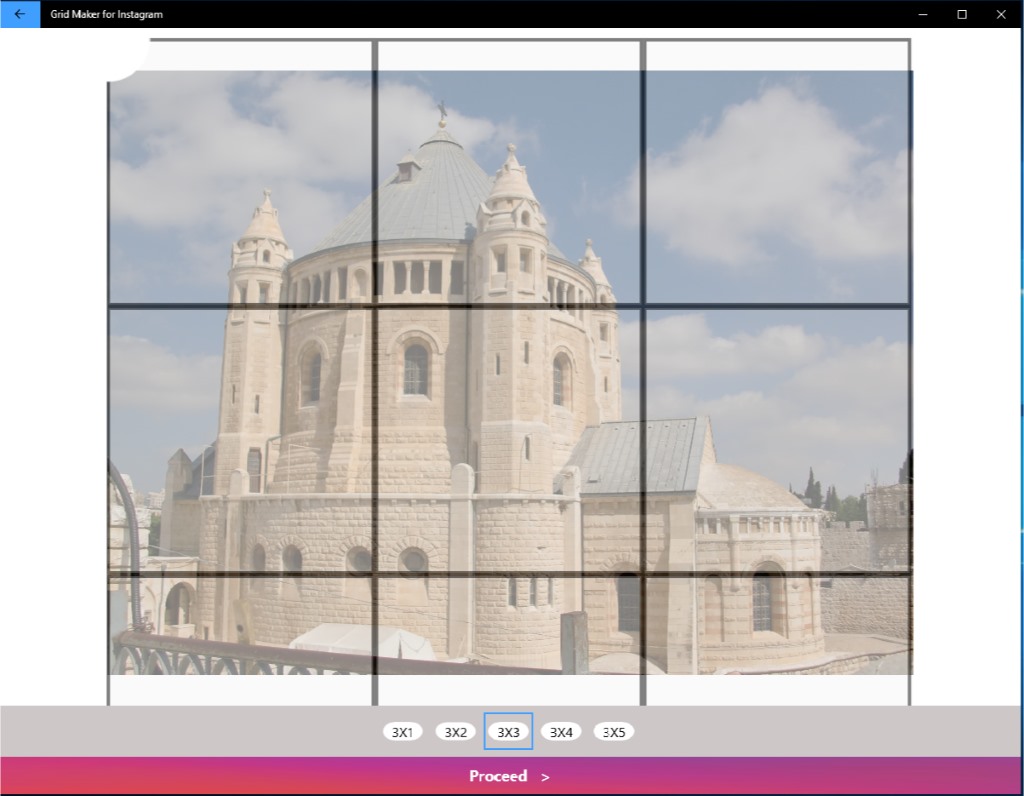Select the top-center cell showing the dome
The width and height of the screenshot is (1024, 796).
coord(508,172)
